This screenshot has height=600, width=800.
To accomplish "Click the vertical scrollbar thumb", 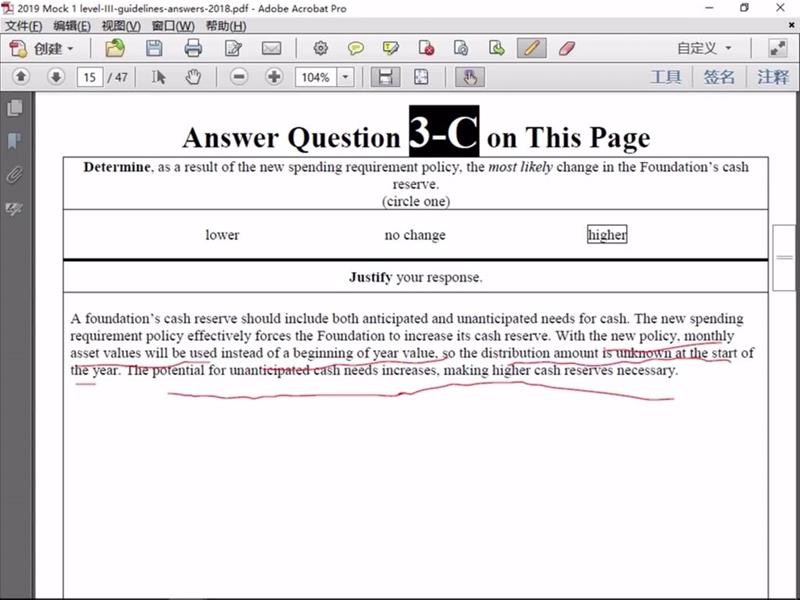I will pos(784,258).
